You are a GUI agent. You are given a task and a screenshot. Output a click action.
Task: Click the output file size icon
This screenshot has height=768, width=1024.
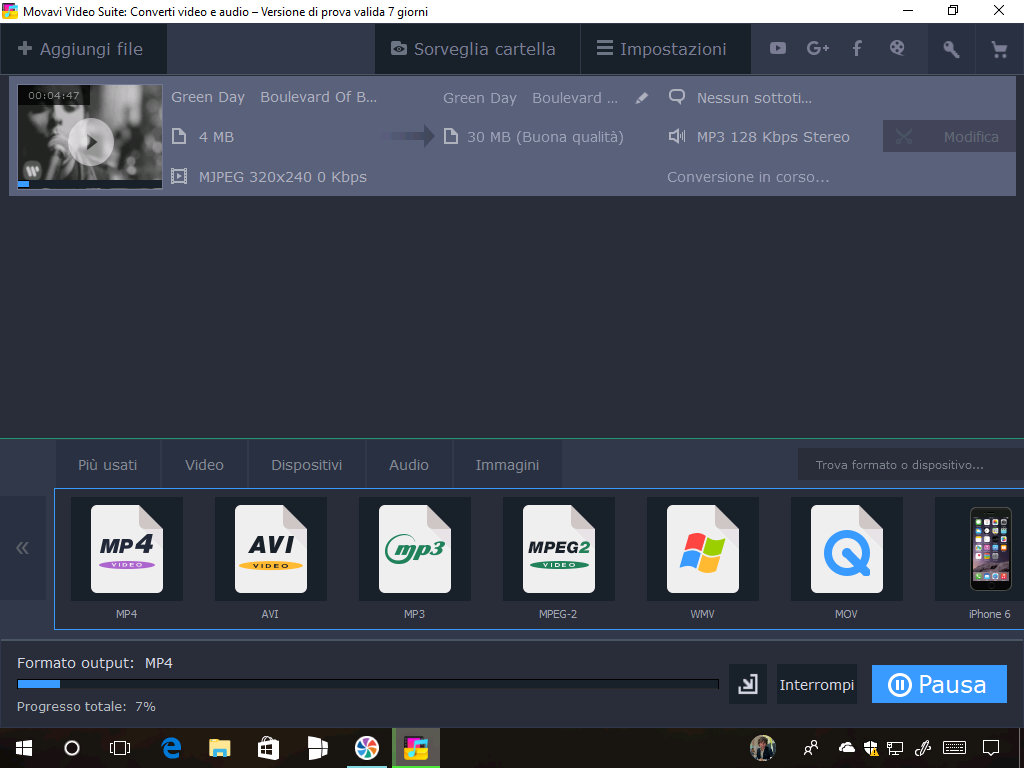[x=451, y=136]
